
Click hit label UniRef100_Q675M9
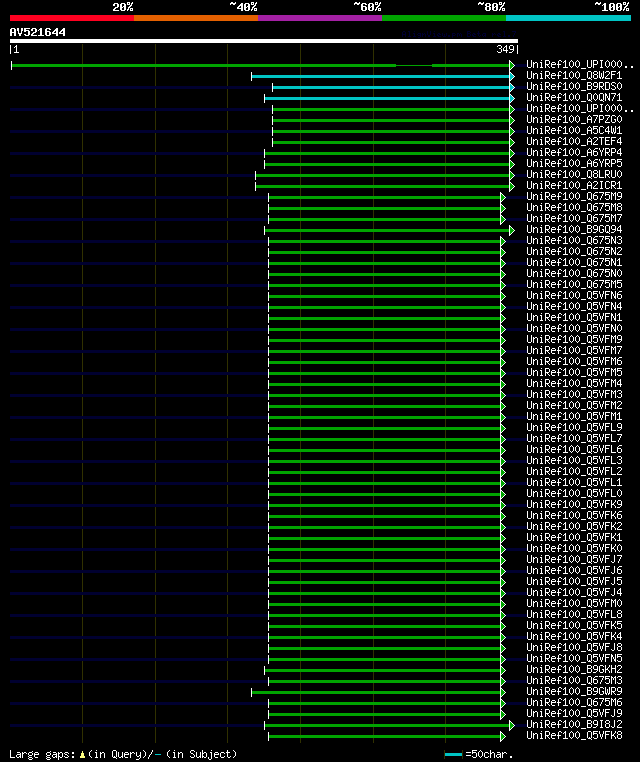coord(574,196)
